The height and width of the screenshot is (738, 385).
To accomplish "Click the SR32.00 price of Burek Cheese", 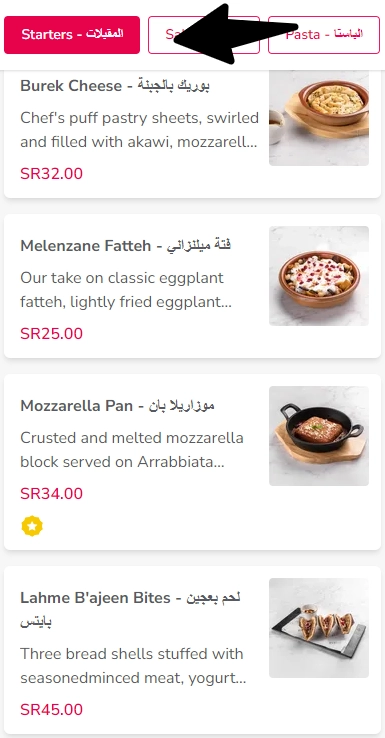I will [x=51, y=174].
